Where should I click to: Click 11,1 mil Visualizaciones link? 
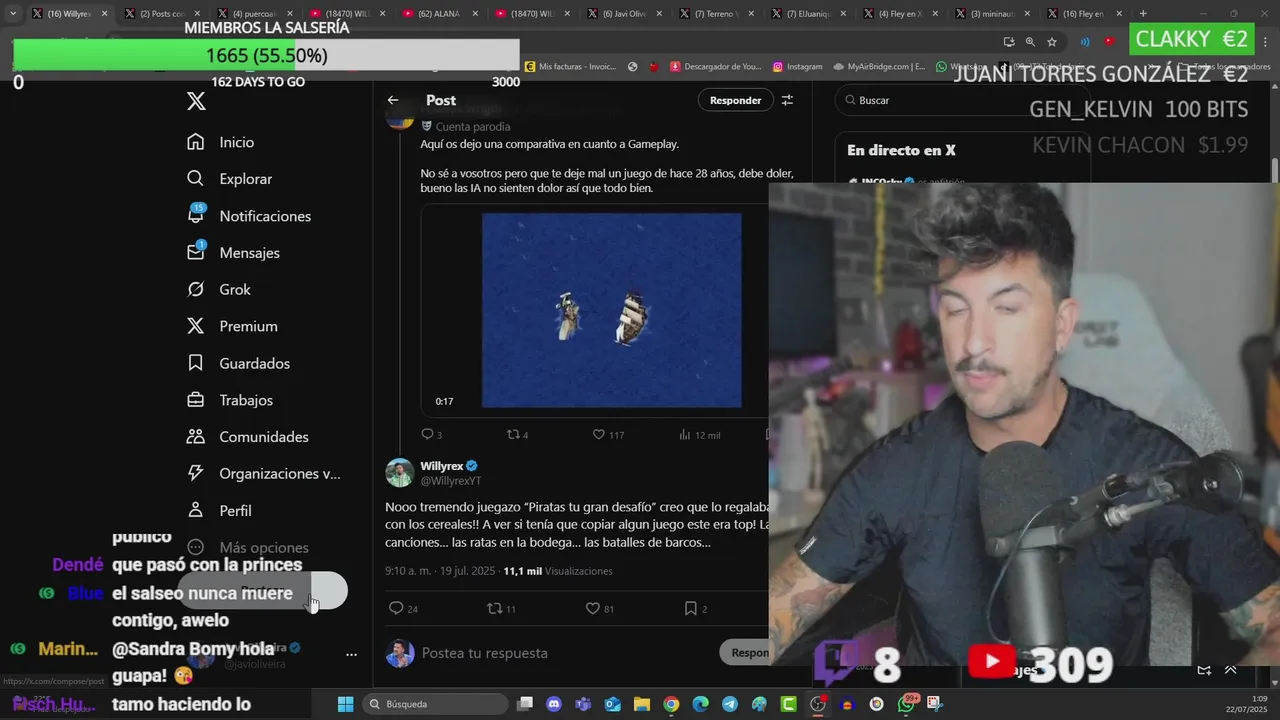[x=558, y=571]
